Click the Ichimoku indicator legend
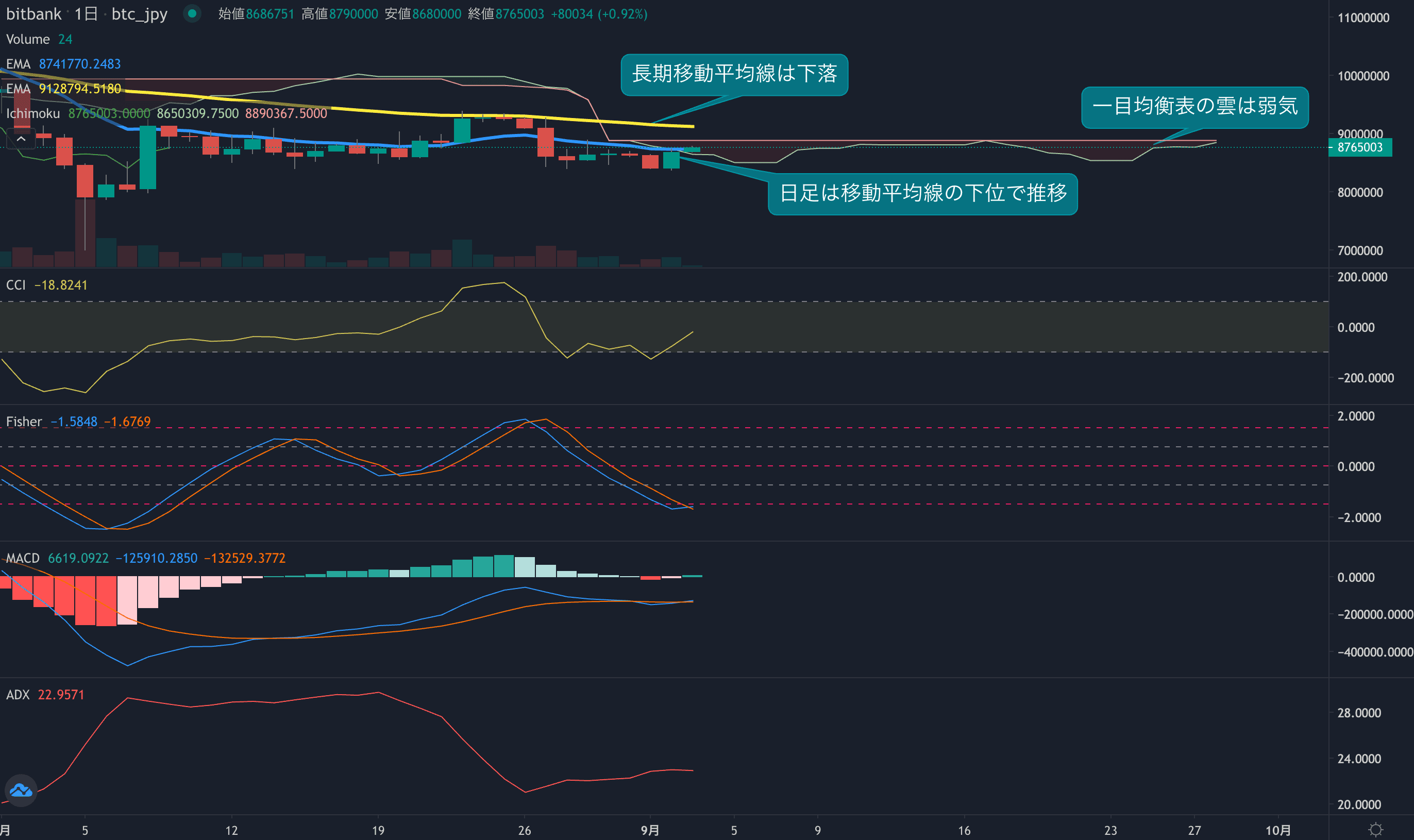The height and width of the screenshot is (840, 1414). pos(33,114)
